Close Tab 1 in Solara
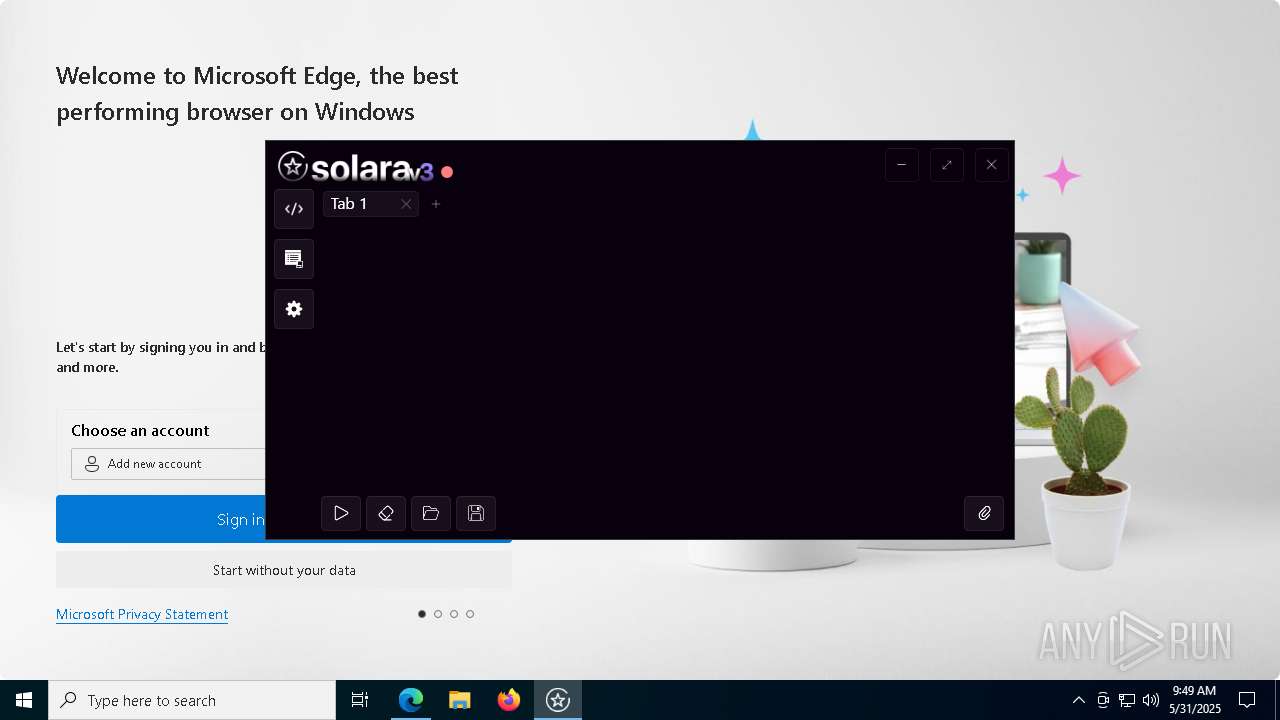This screenshot has height=720, width=1280. 406,204
